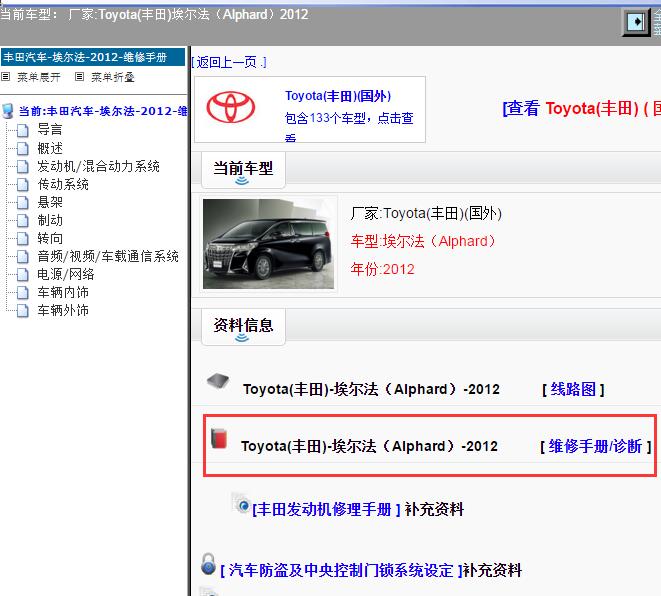Click the 菜单折叠 collapse icon

(79, 77)
